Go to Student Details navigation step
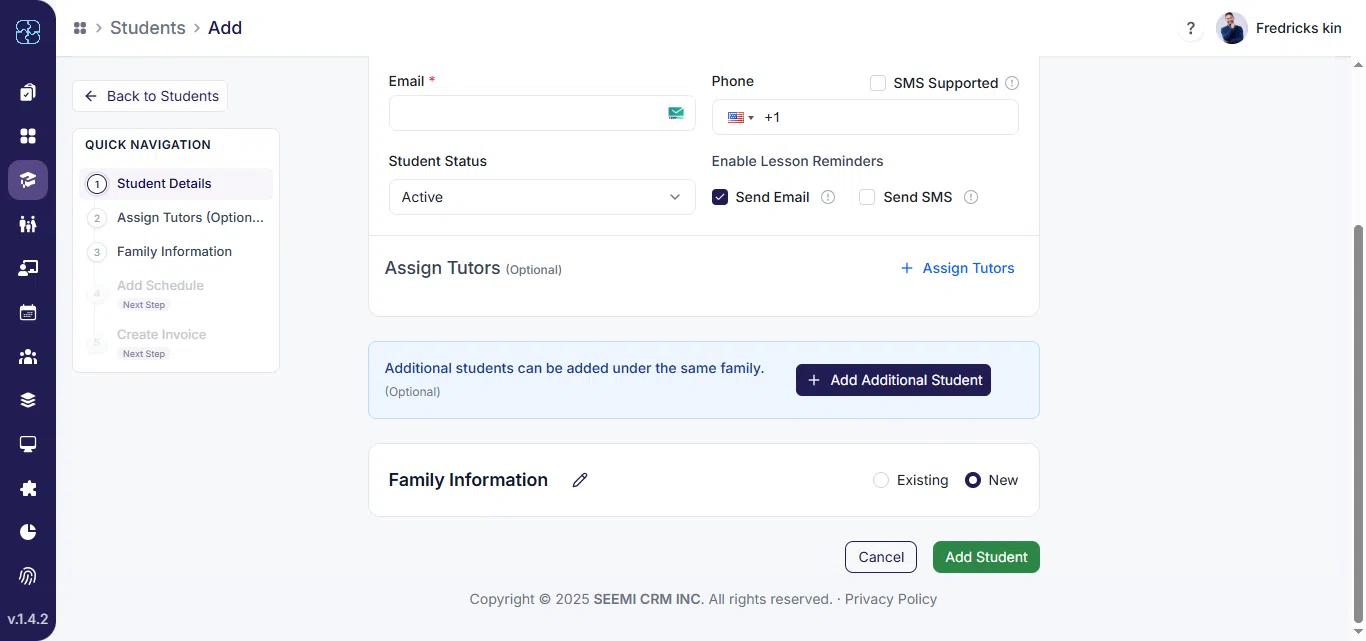 176,184
